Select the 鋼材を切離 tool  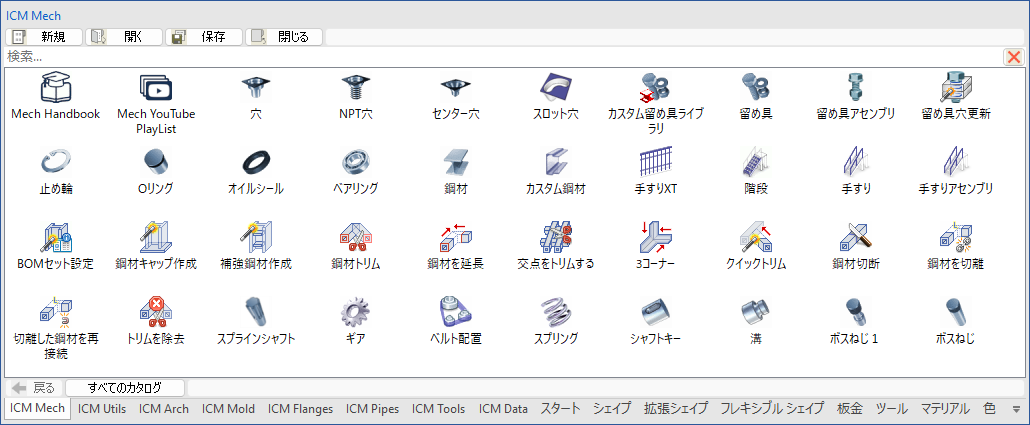(x=956, y=237)
